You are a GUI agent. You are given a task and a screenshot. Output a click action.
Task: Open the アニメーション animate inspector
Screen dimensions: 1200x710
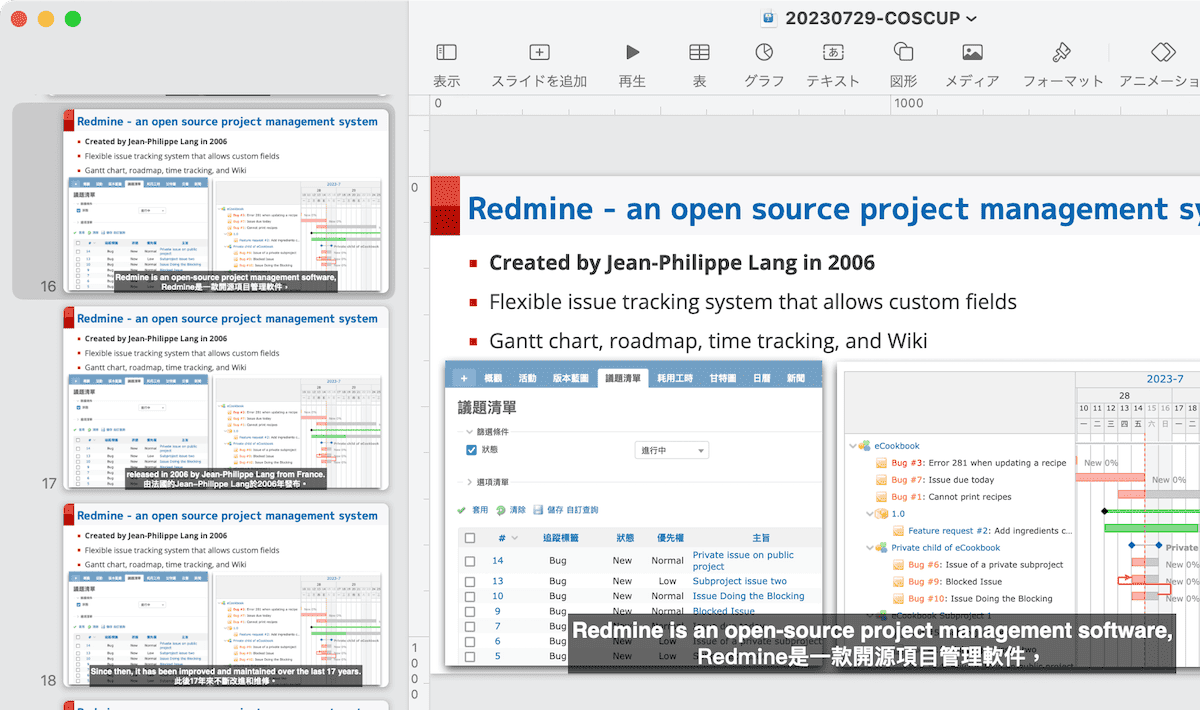1162,53
